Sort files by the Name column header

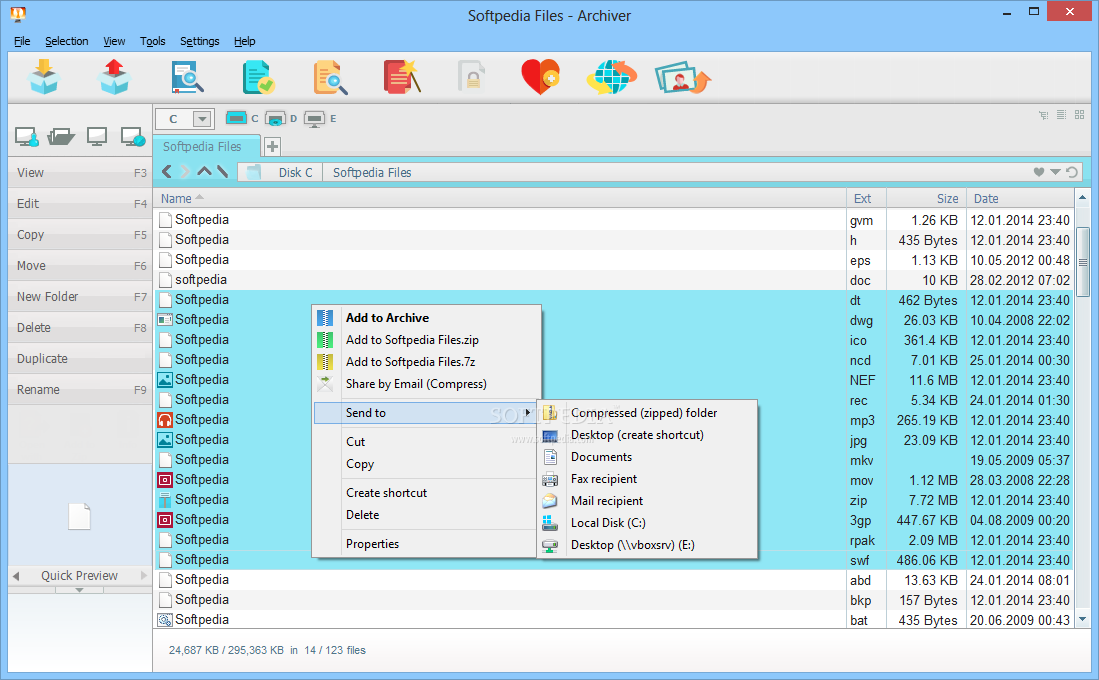pyautogui.click(x=500, y=198)
